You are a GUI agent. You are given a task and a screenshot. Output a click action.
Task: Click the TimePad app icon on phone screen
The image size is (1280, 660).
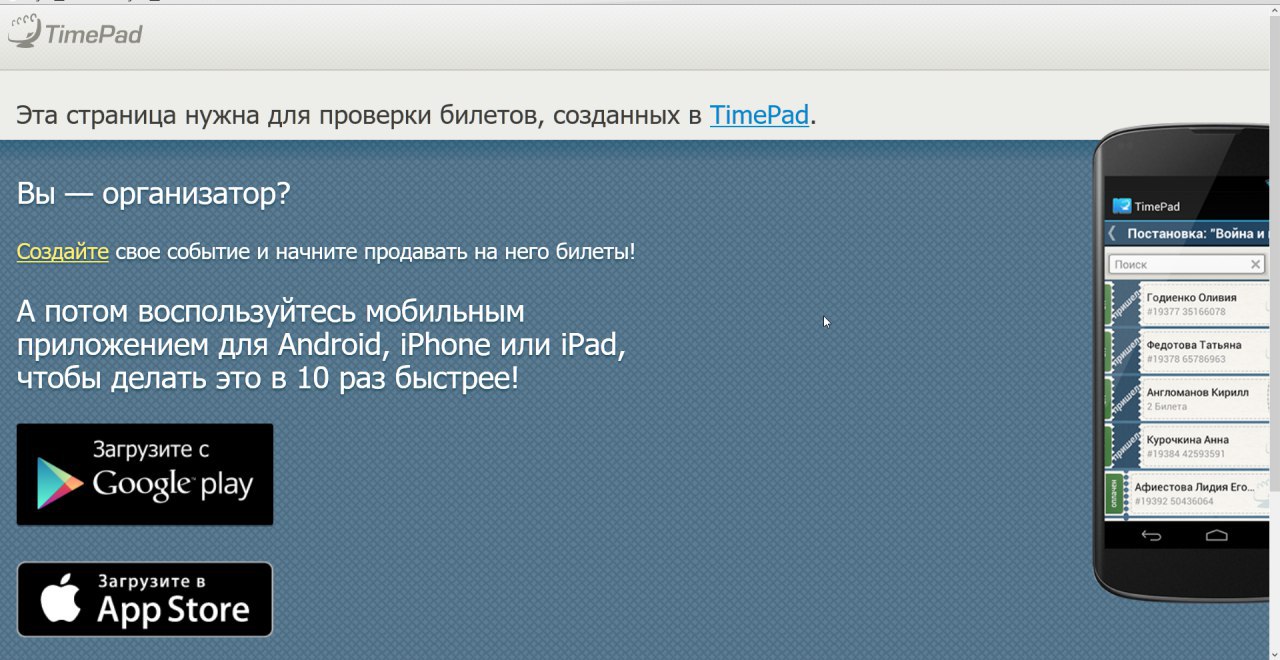click(1121, 206)
